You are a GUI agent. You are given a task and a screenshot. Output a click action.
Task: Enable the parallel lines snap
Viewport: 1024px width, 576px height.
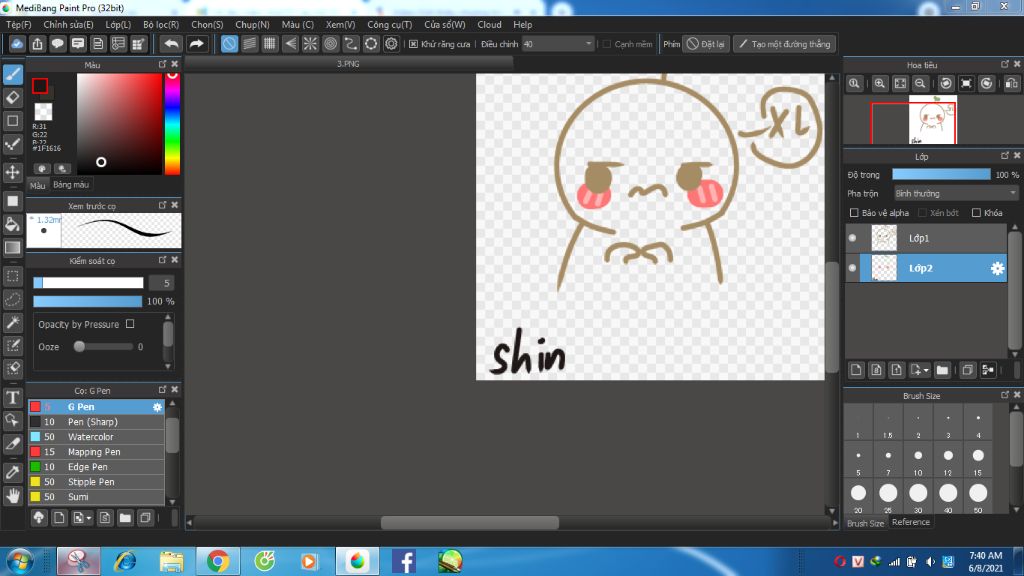[x=249, y=44]
